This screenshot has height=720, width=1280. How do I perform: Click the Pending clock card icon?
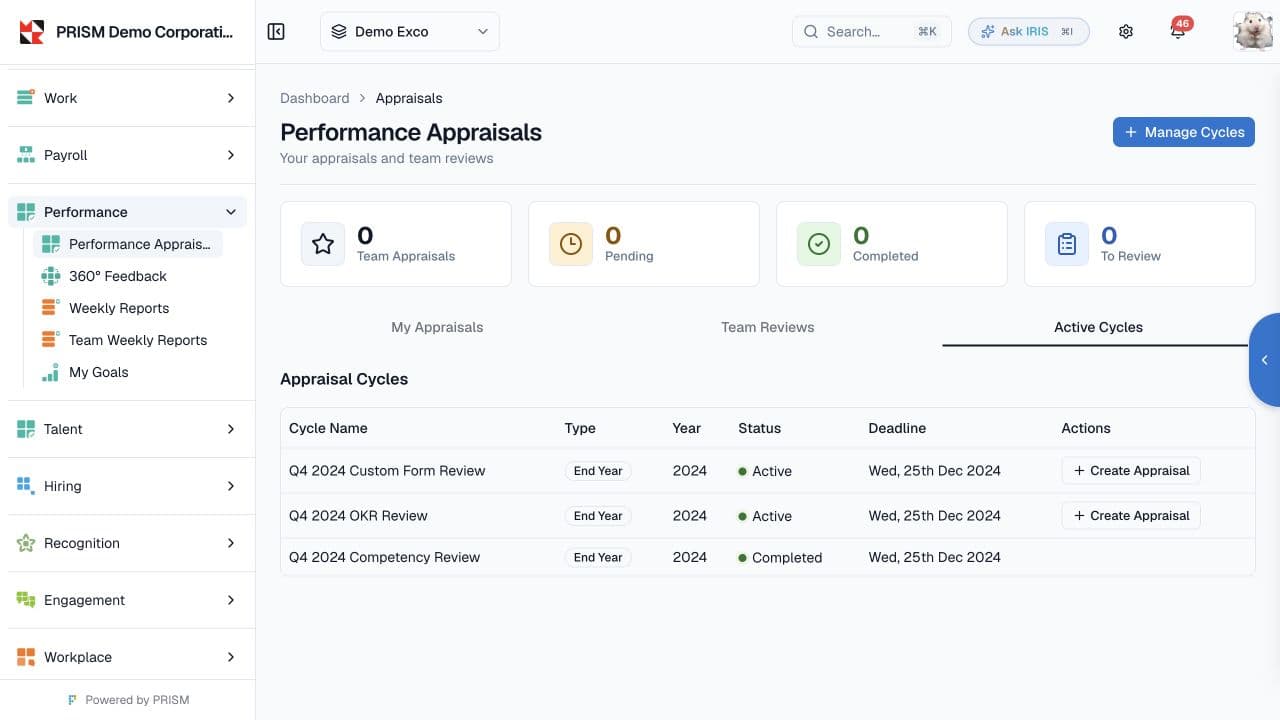[571, 244]
